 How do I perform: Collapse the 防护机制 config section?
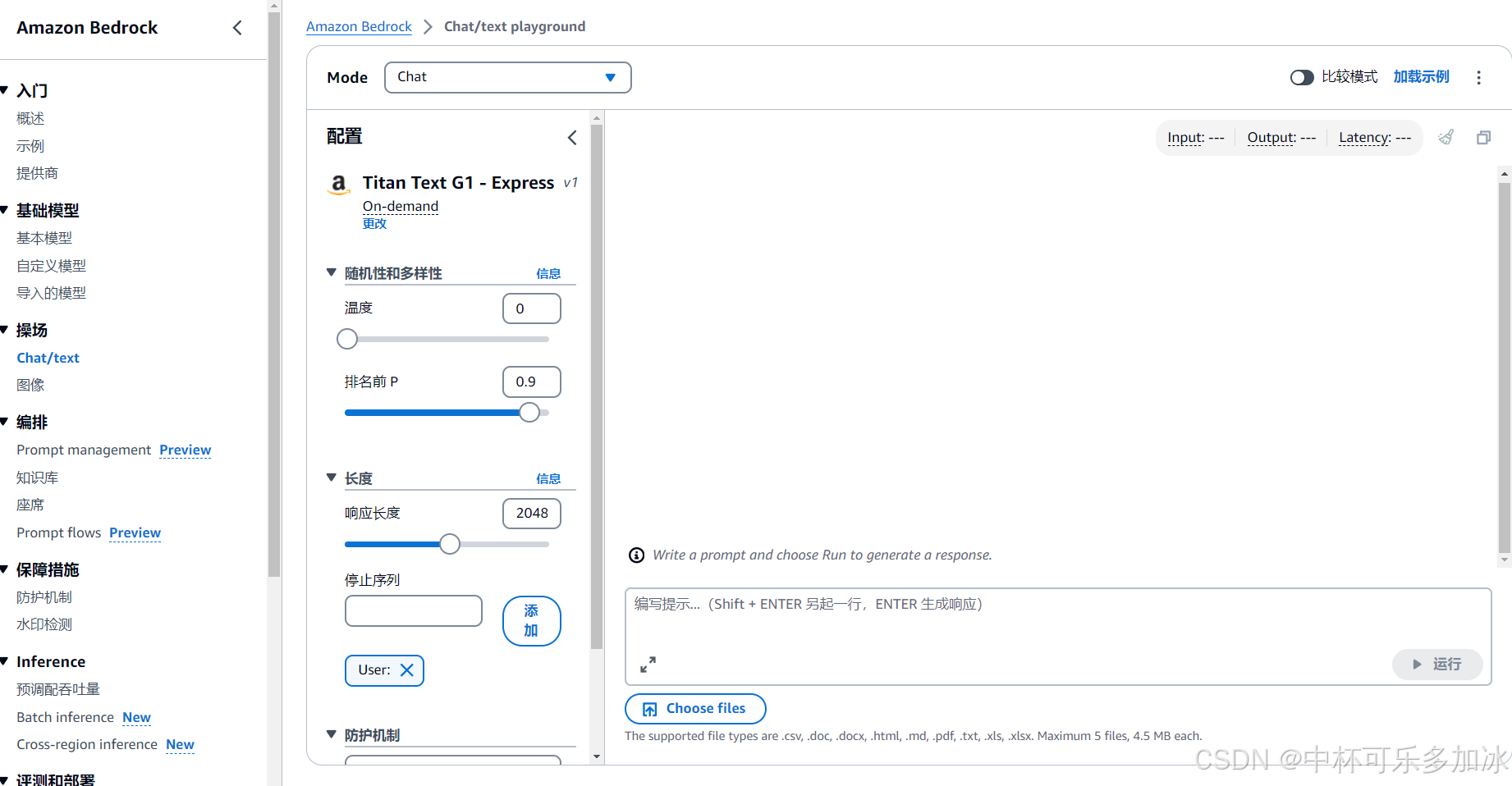tap(332, 734)
